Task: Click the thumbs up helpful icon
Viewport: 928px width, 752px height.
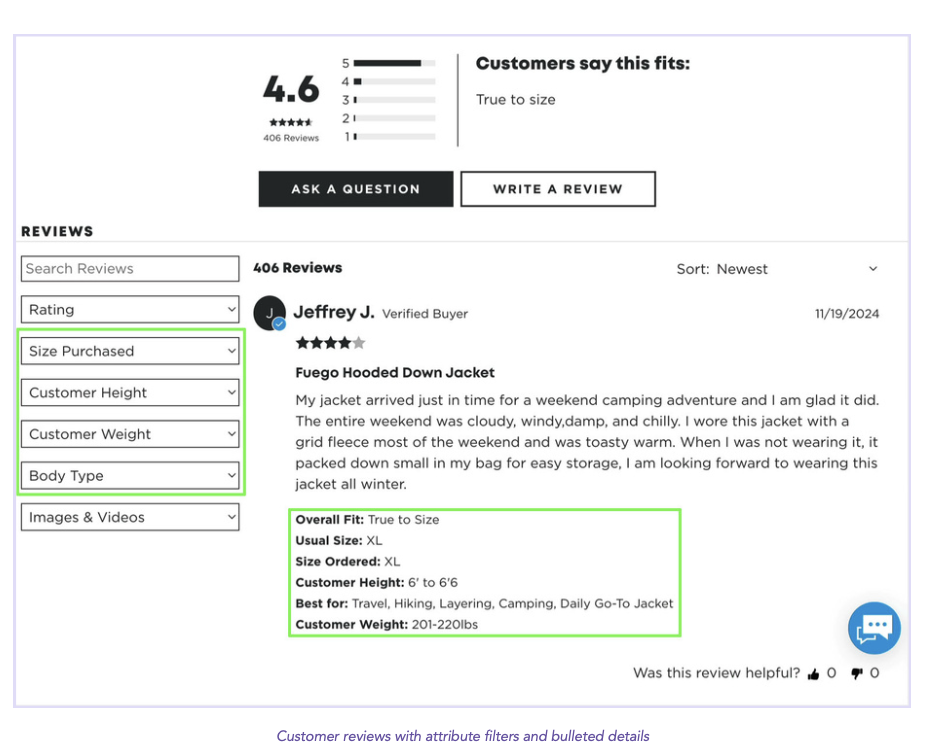Action: [x=813, y=674]
